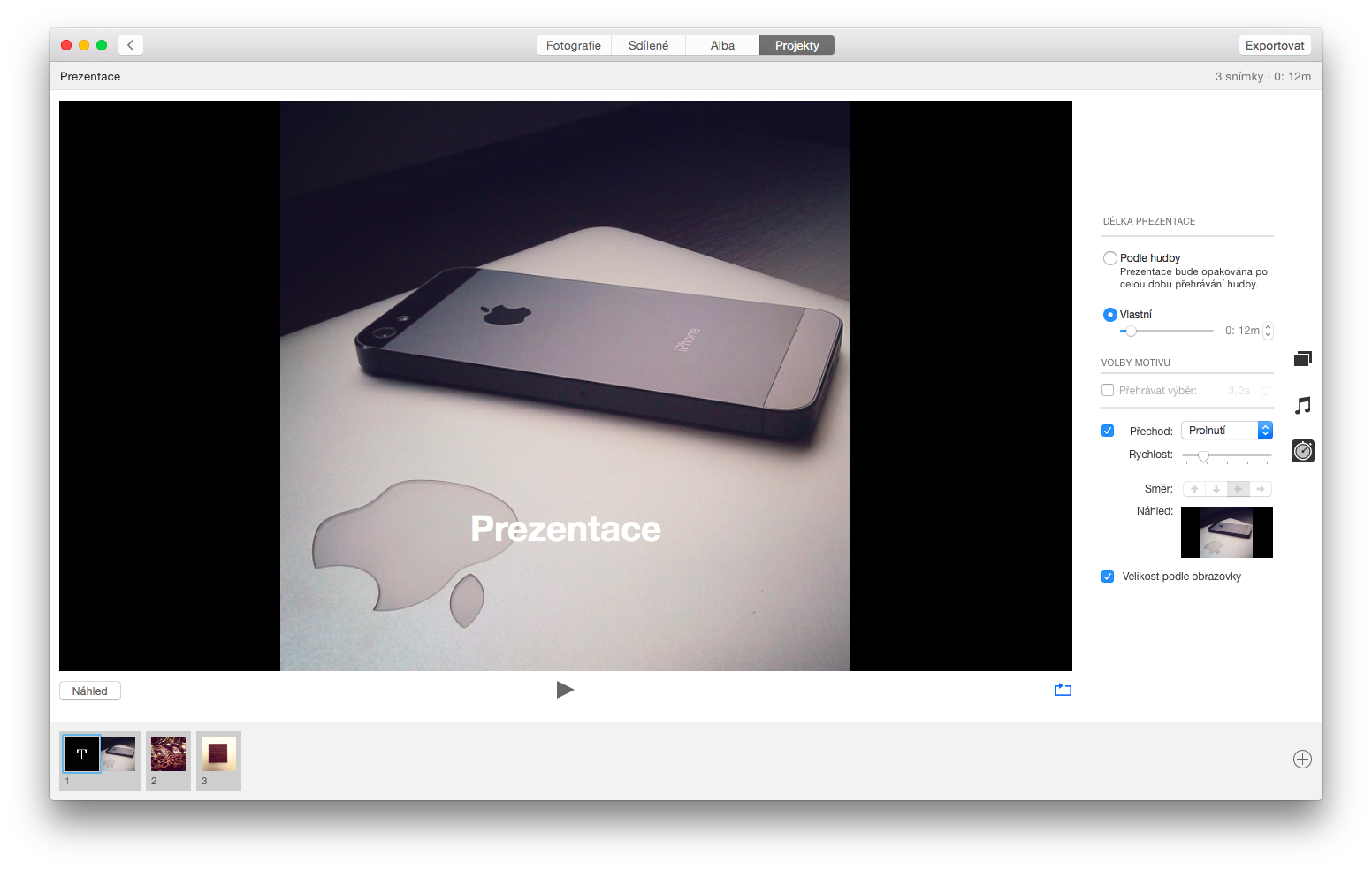Switch to the Sdílené tab
Viewport: 1372px width, 871px height.
(648, 45)
